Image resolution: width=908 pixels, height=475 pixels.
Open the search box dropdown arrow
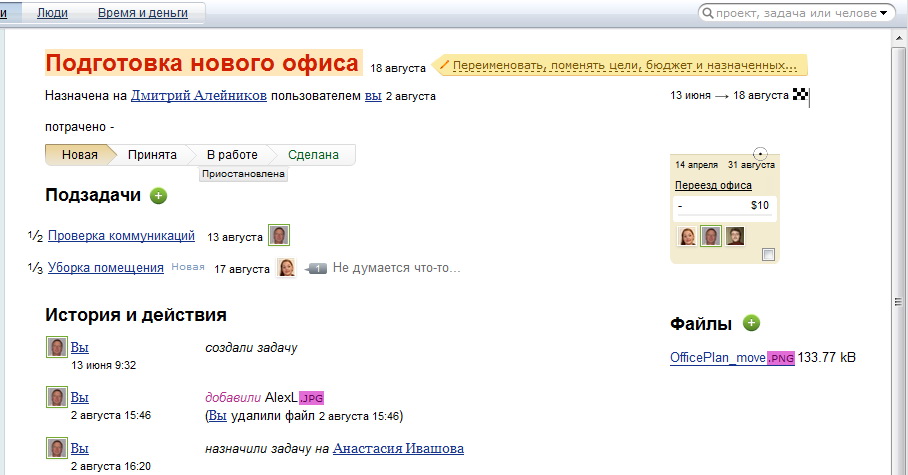[884, 13]
